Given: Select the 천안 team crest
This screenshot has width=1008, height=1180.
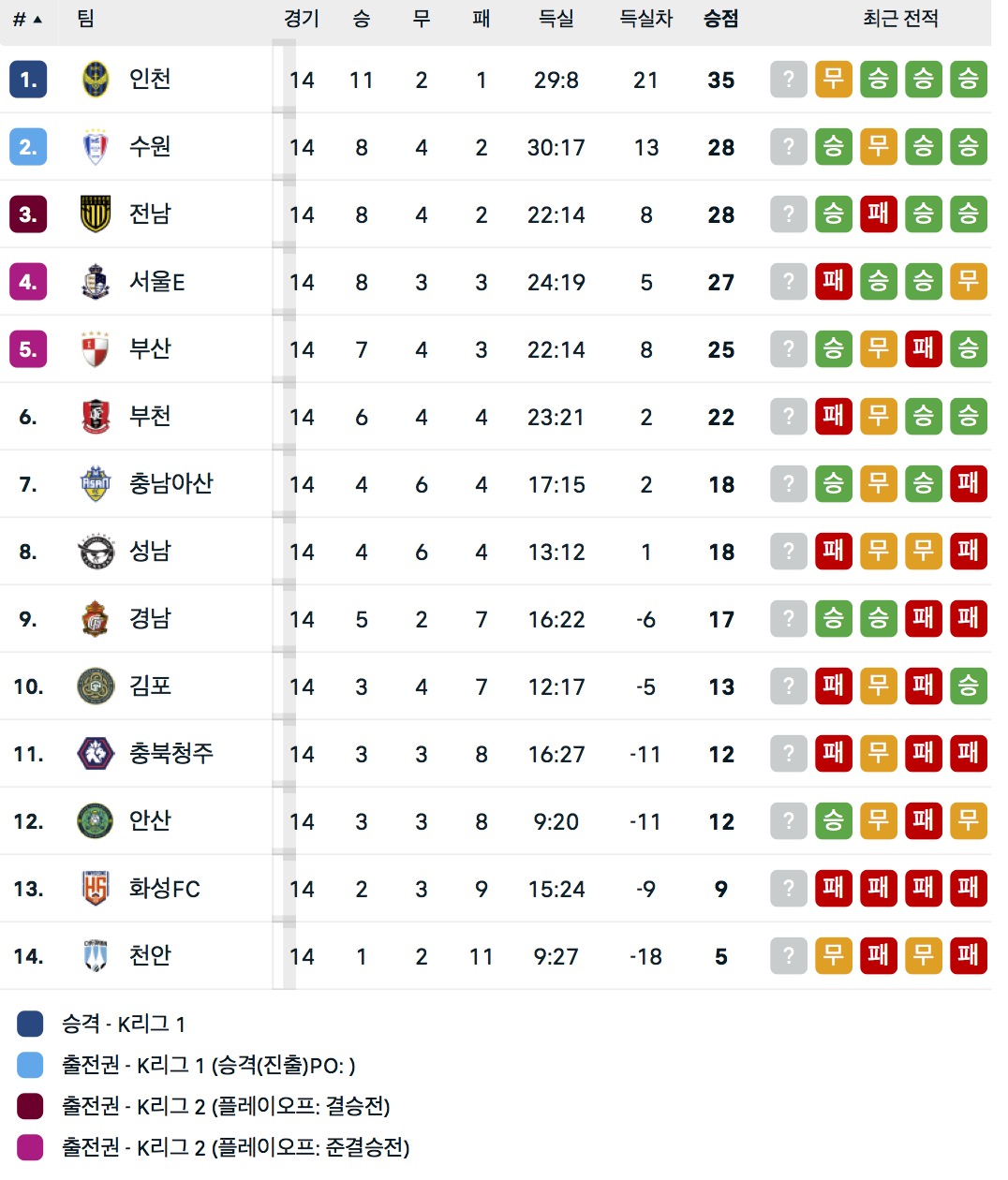Looking at the screenshot, I should 96,956.
